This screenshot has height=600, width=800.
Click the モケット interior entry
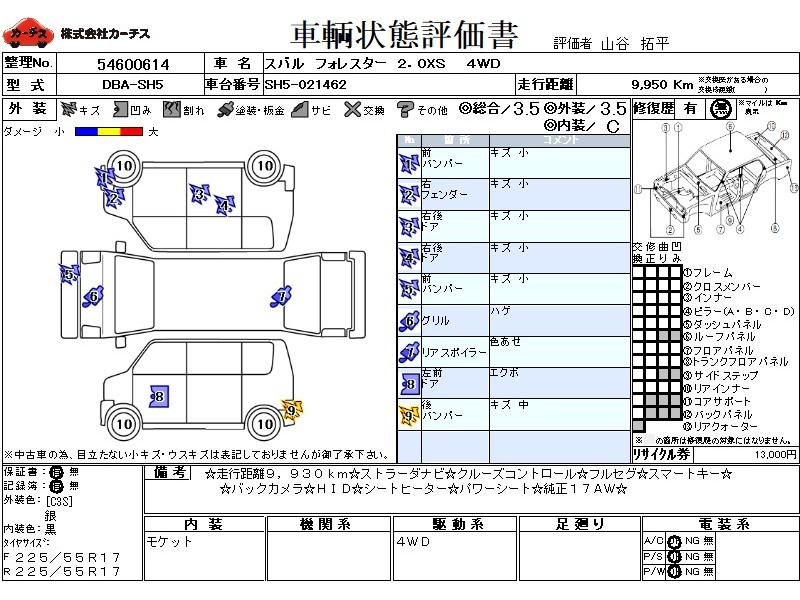tap(169, 541)
